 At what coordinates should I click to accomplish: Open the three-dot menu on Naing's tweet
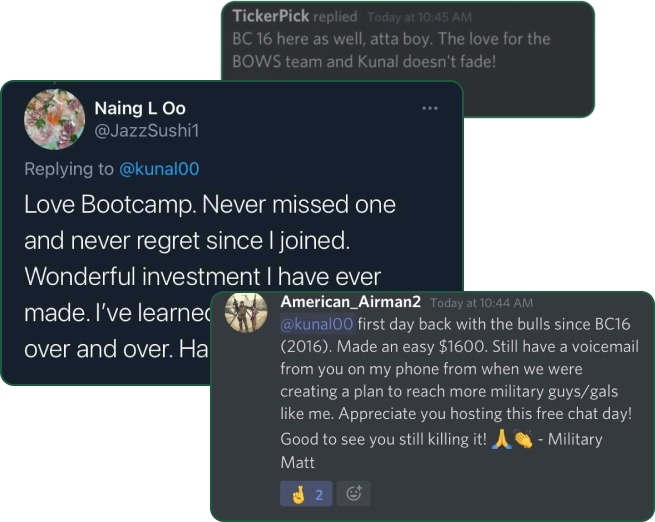pyautogui.click(x=430, y=108)
